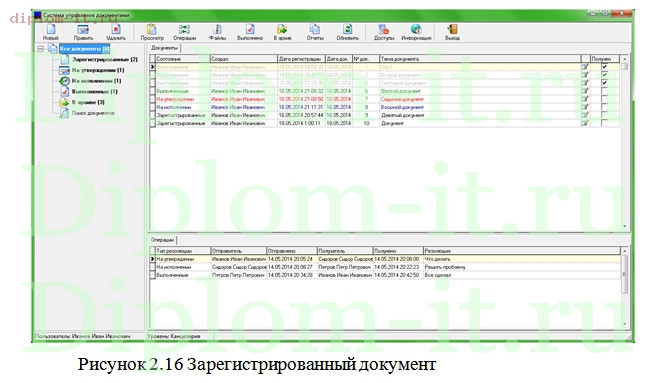Click edit icon in Седьмой документ row
Image resolution: width=659 pixels, height=383 pixels.
(x=585, y=99)
